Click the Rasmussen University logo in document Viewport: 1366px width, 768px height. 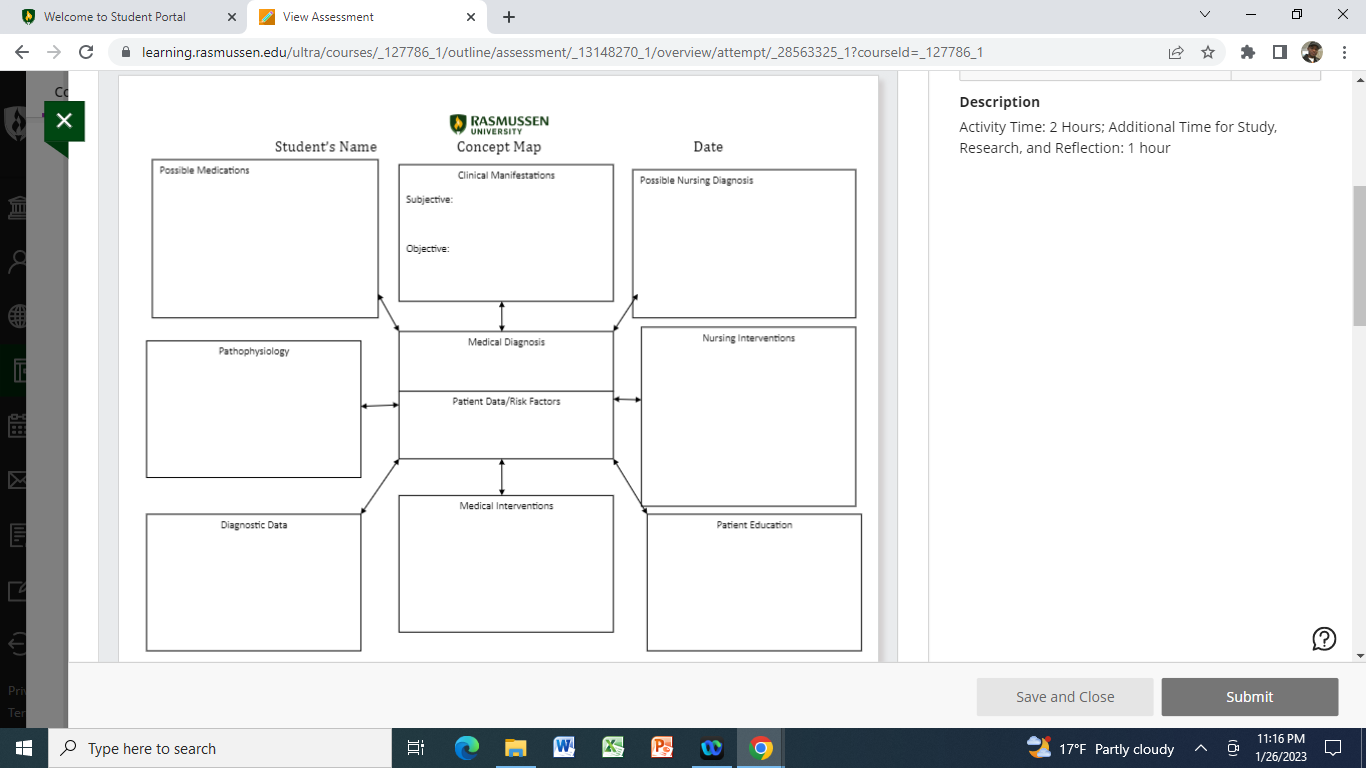[x=499, y=123]
